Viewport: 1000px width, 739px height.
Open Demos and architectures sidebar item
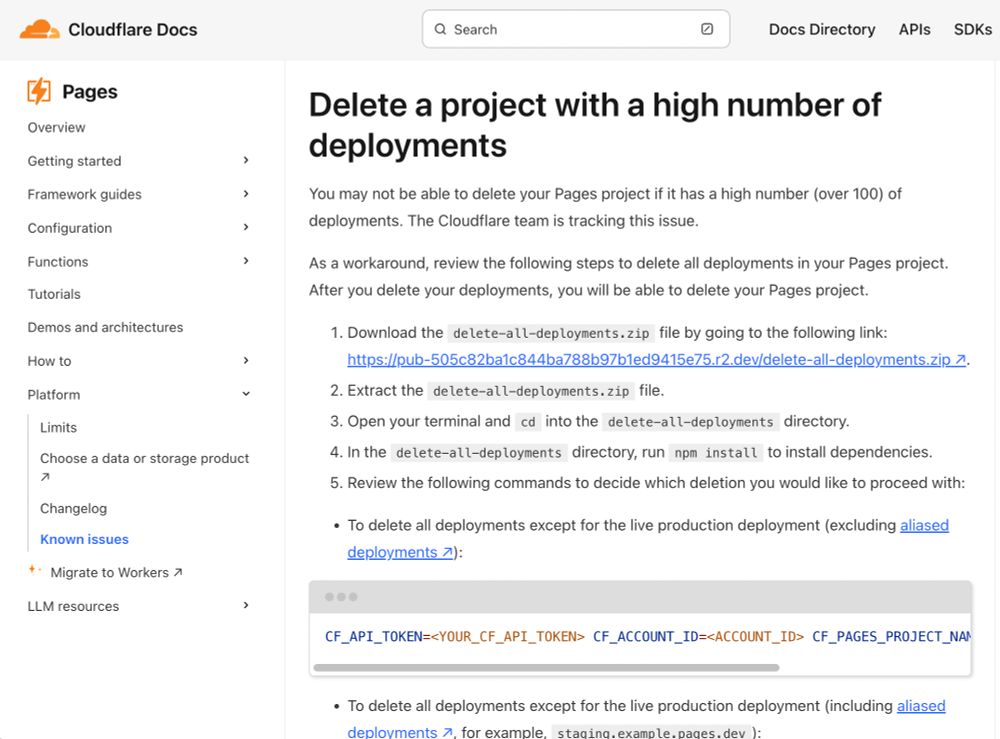click(105, 327)
